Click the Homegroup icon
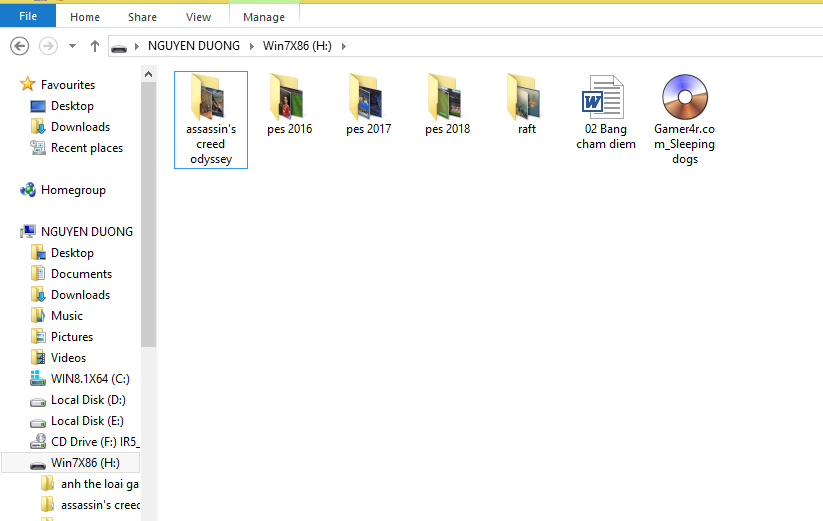 [28, 190]
